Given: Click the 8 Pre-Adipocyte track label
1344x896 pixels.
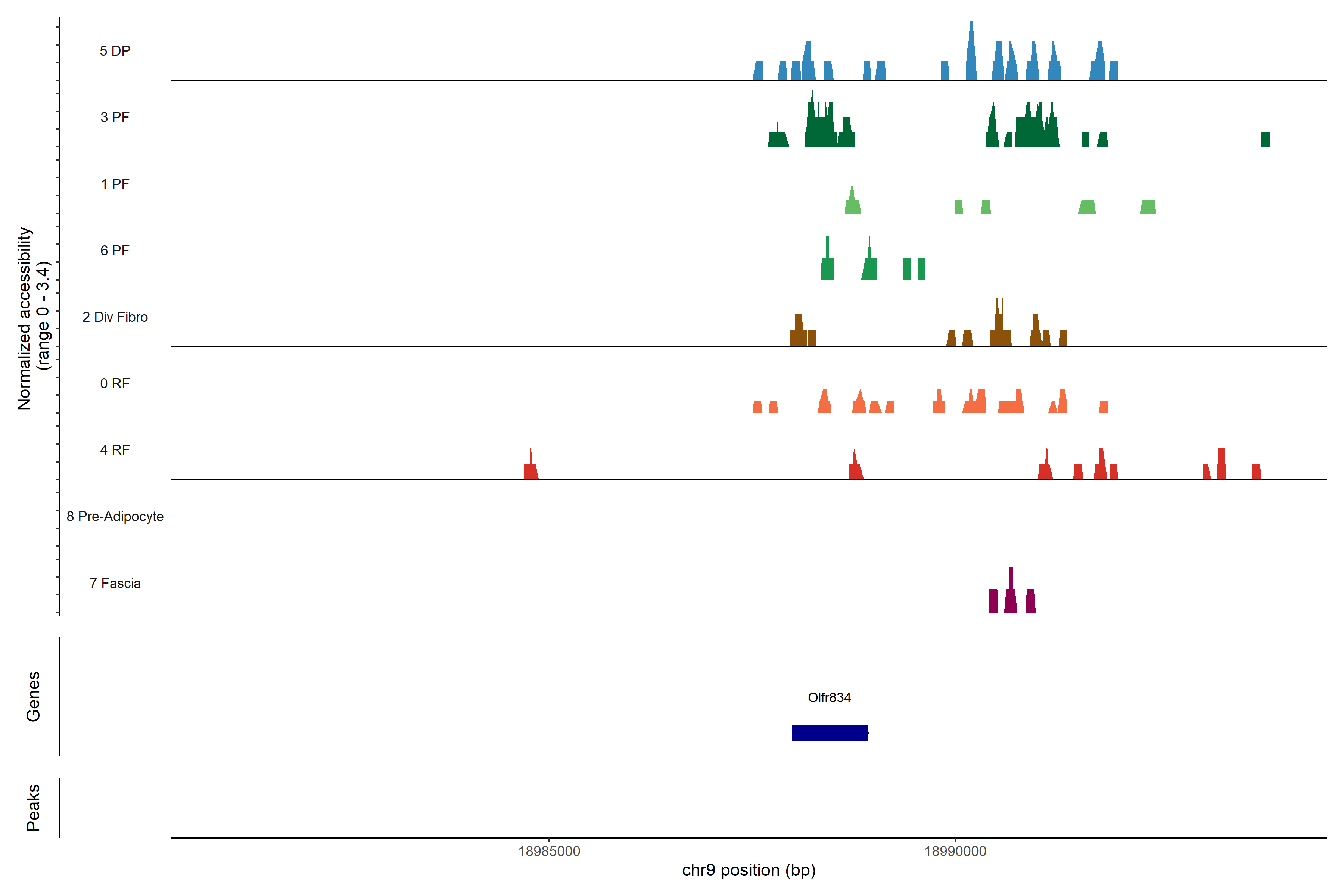Looking at the screenshot, I should (115, 517).
